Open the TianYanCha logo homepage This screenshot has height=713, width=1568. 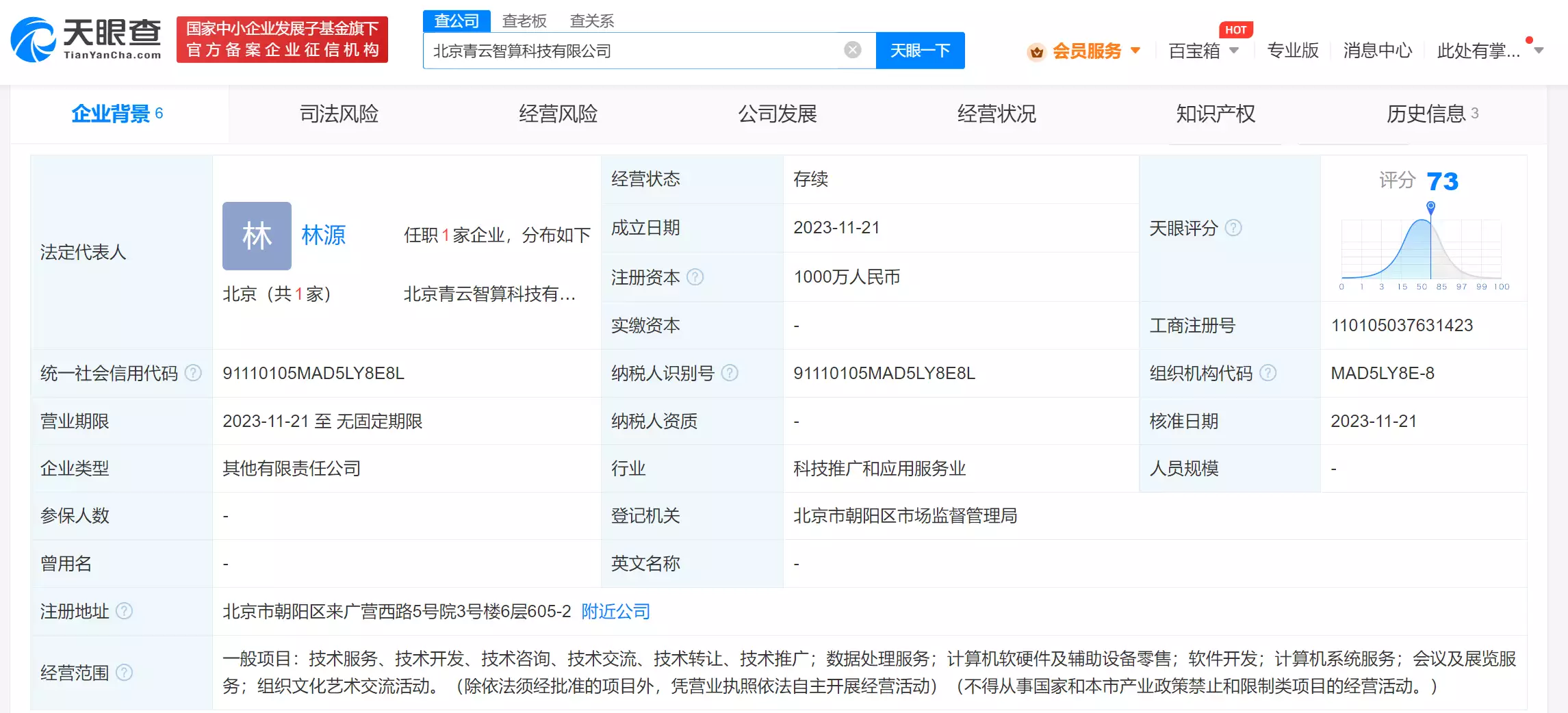pos(86,40)
